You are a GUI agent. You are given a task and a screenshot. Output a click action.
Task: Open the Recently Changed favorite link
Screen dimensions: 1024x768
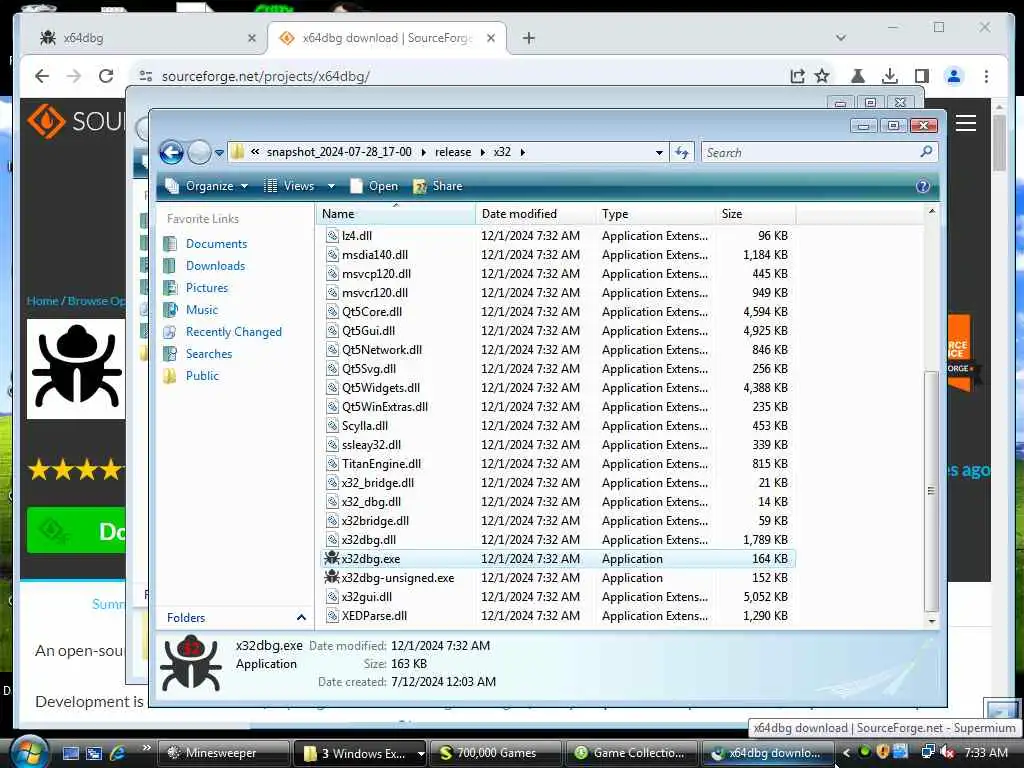point(234,332)
